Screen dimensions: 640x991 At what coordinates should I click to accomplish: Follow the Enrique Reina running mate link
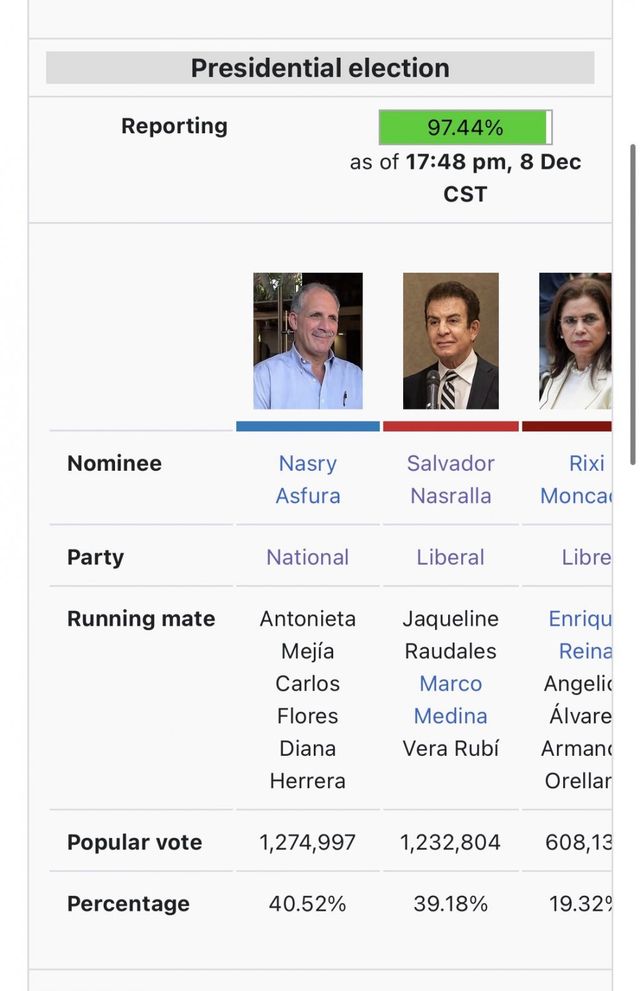point(582,635)
